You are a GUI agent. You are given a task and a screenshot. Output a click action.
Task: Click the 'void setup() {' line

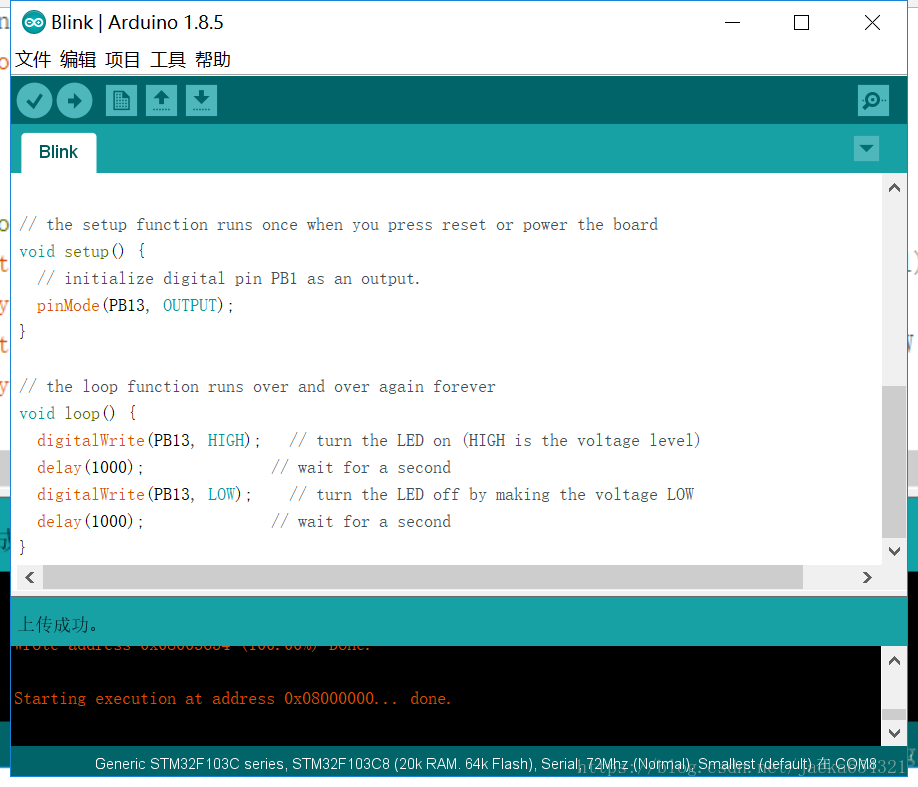83,252
